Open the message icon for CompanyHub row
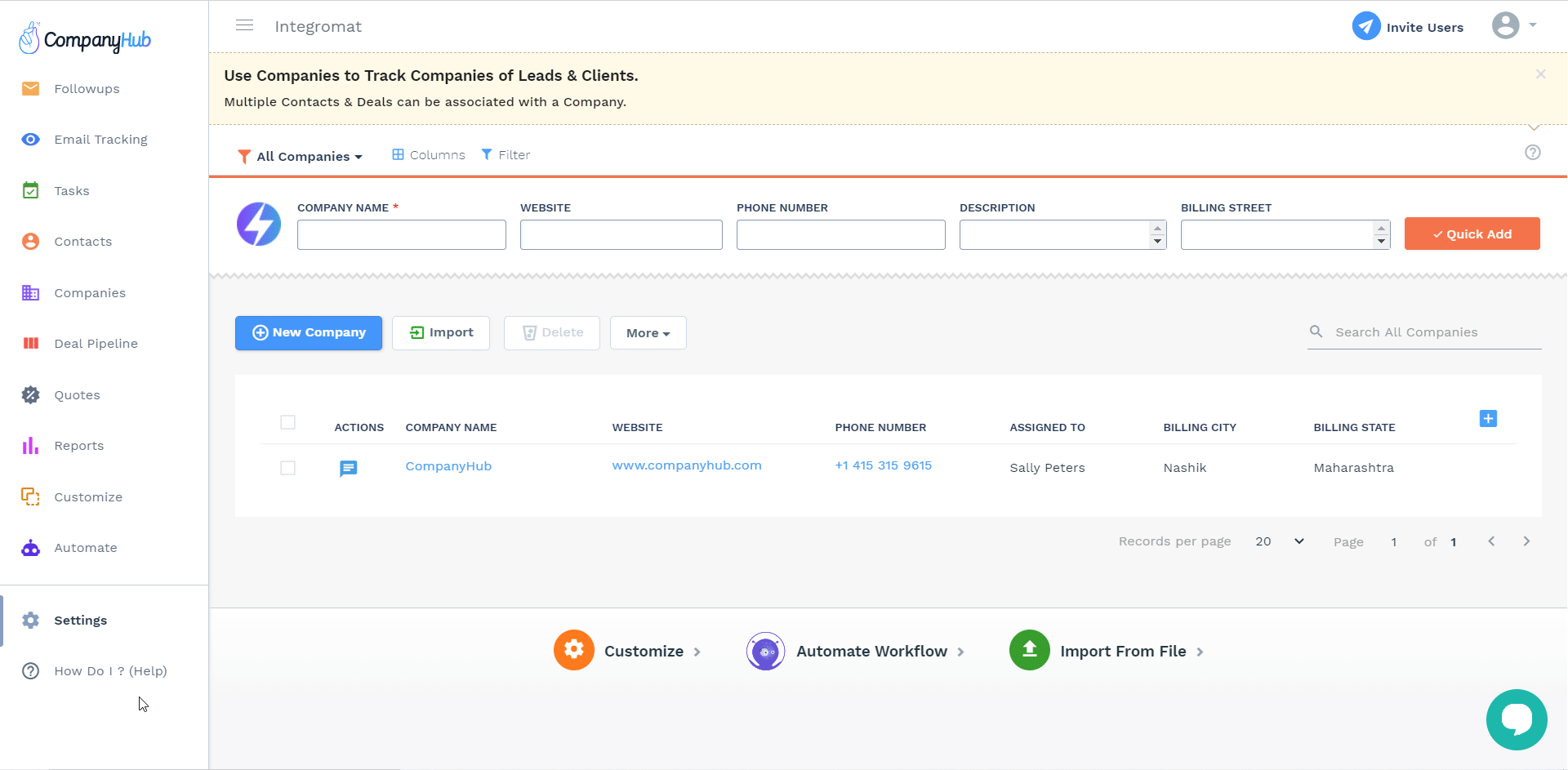This screenshot has width=1568, height=770. click(348, 468)
